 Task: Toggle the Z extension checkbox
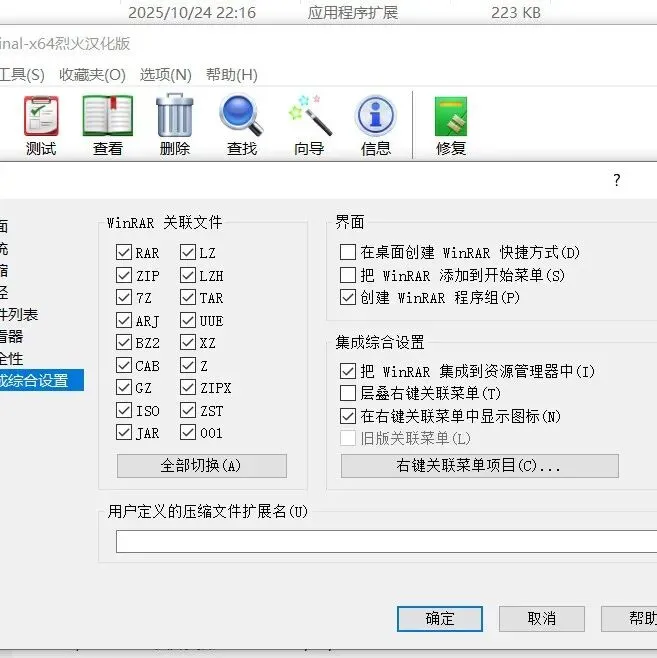click(188, 365)
